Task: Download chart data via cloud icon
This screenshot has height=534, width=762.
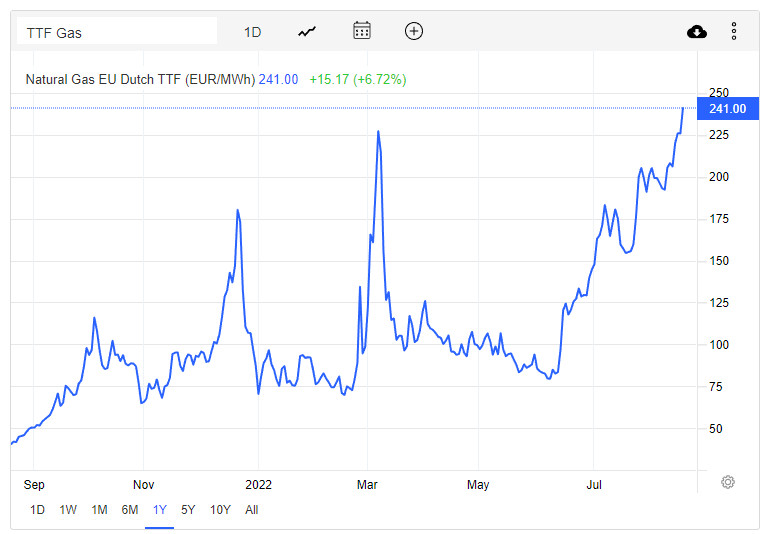Action: (x=697, y=32)
